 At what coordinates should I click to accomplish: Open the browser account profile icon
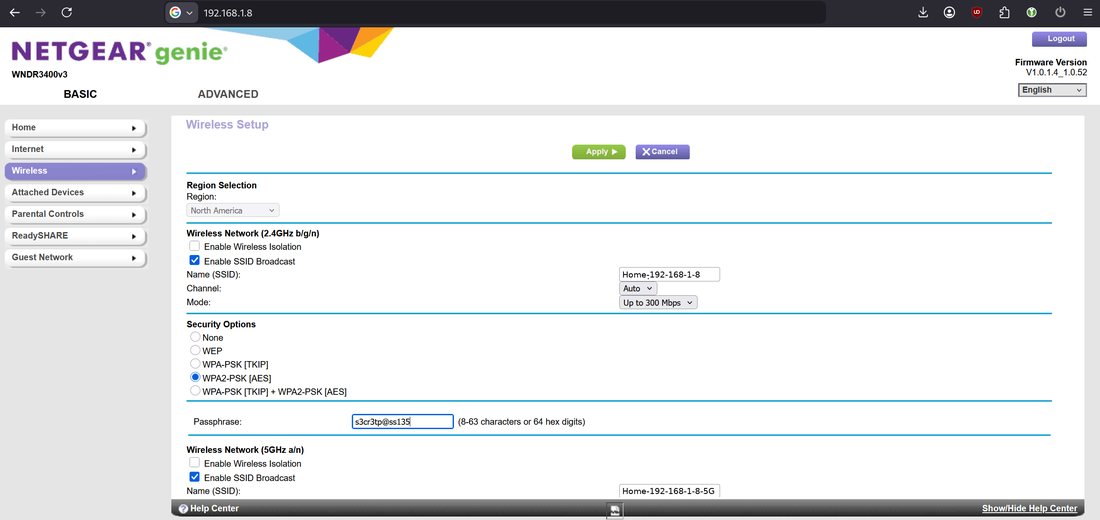coord(949,13)
